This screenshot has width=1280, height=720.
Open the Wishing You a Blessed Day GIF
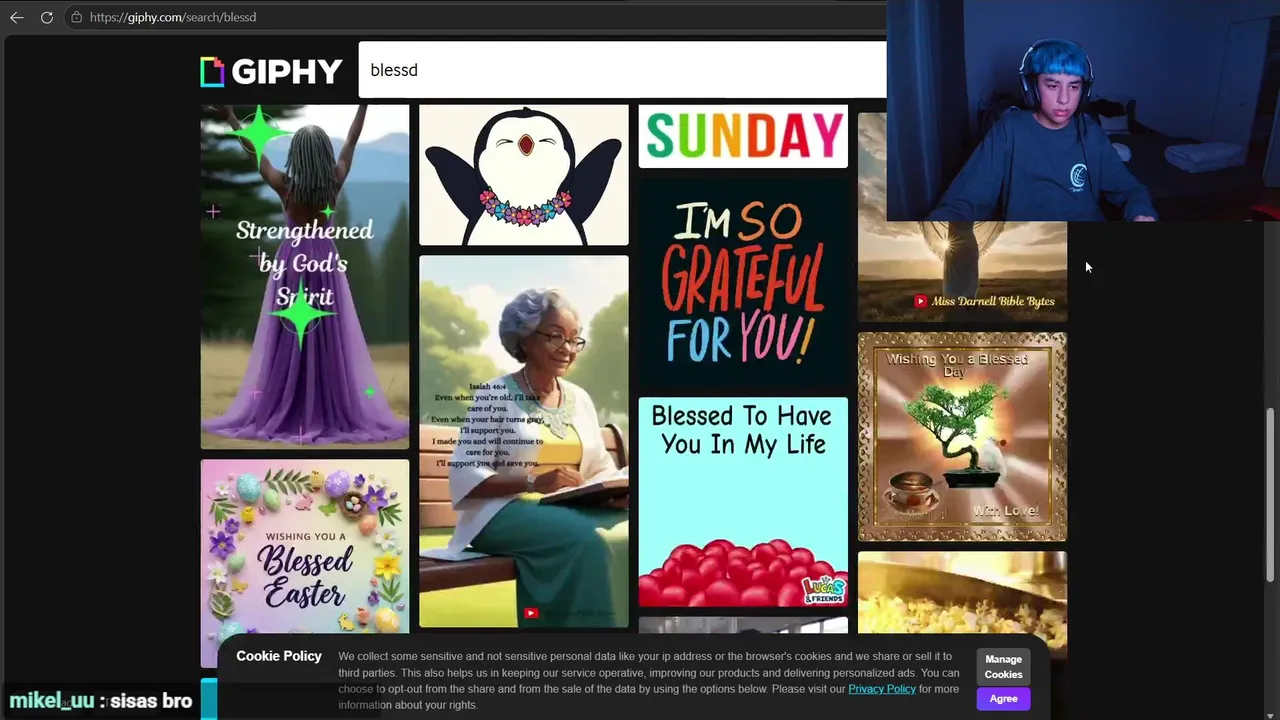coord(962,437)
